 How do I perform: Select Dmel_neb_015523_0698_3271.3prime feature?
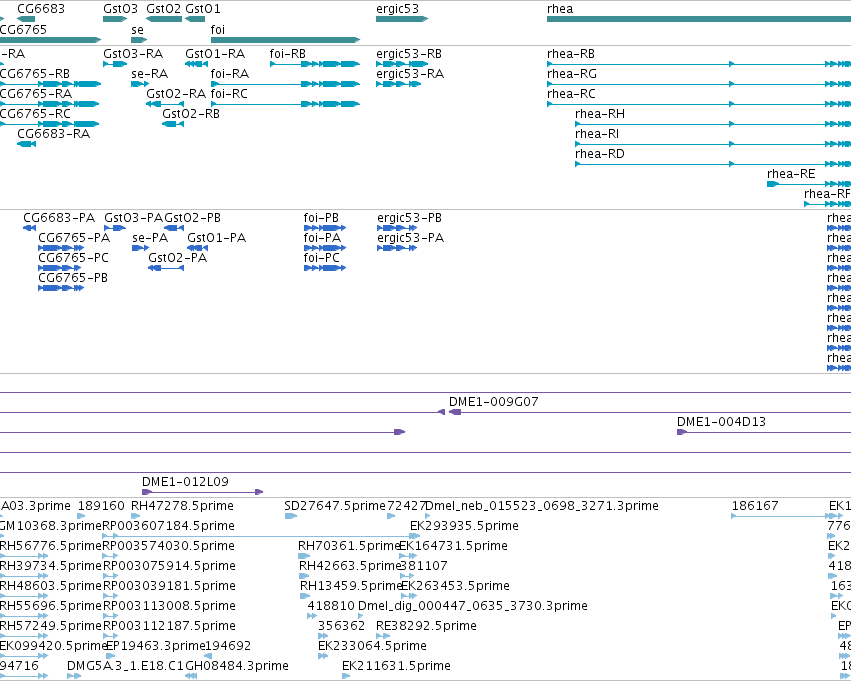[428, 515]
